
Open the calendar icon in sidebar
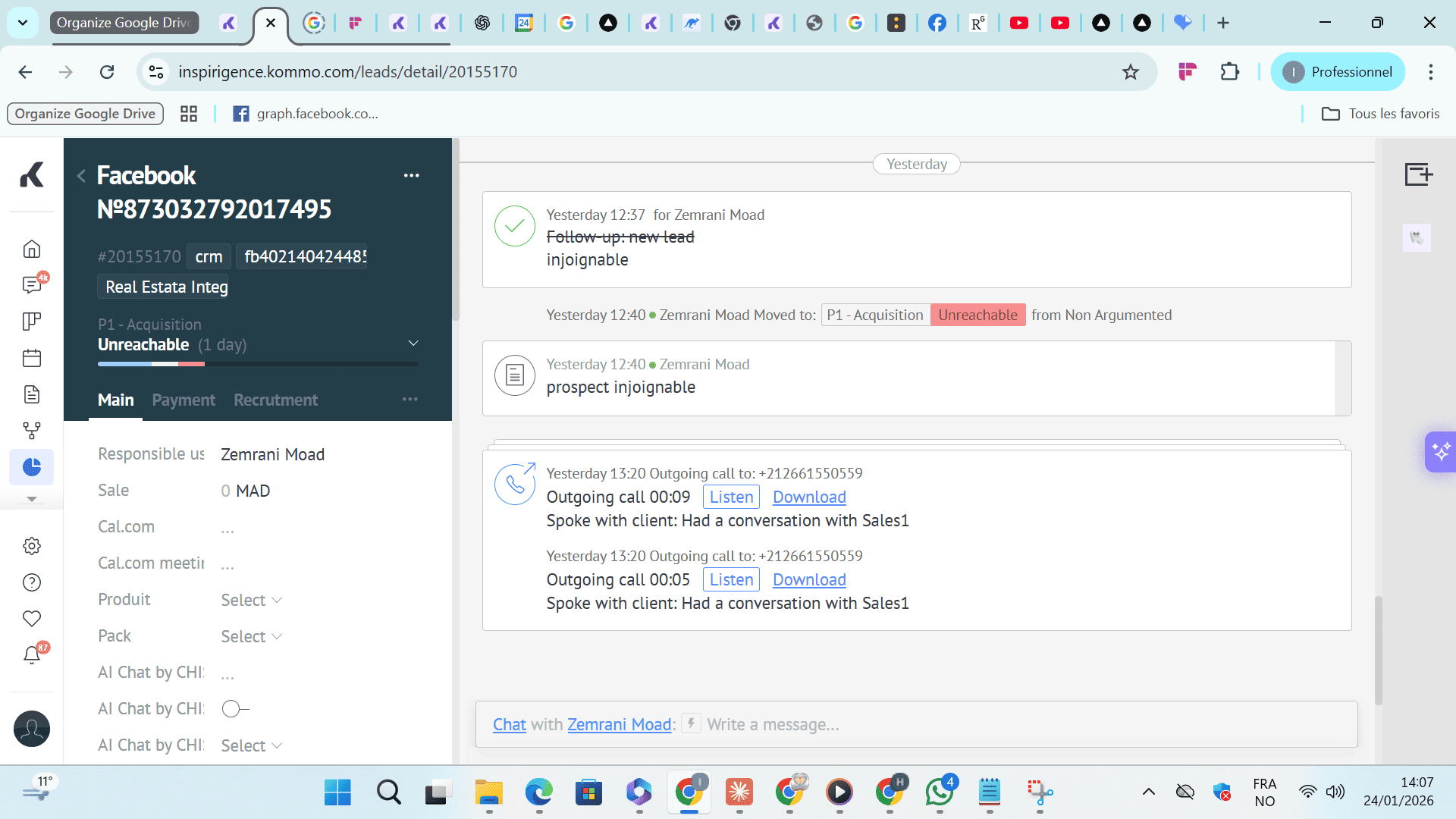tap(32, 358)
